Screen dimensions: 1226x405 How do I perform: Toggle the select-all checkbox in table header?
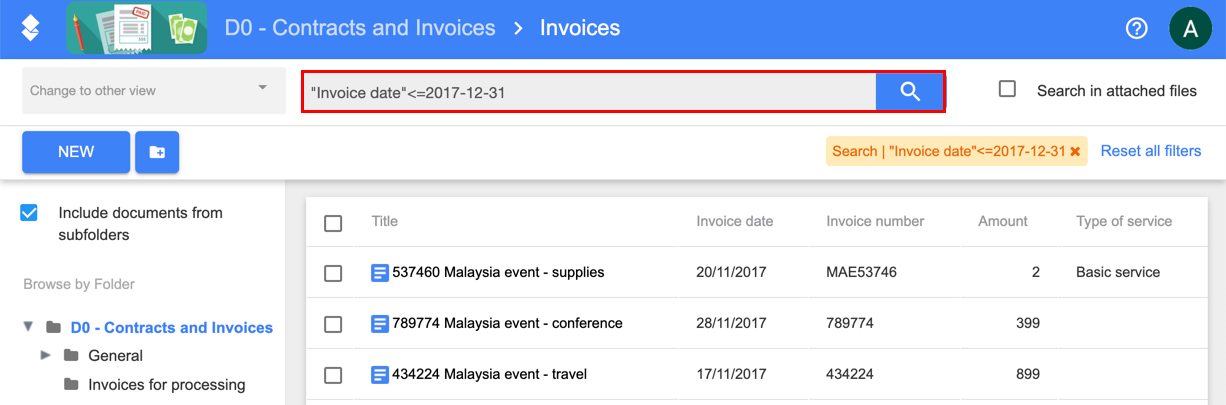click(333, 223)
